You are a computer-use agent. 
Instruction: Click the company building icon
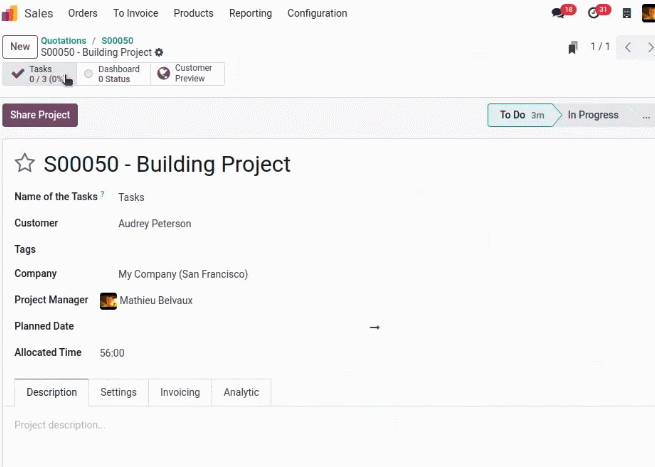627,13
